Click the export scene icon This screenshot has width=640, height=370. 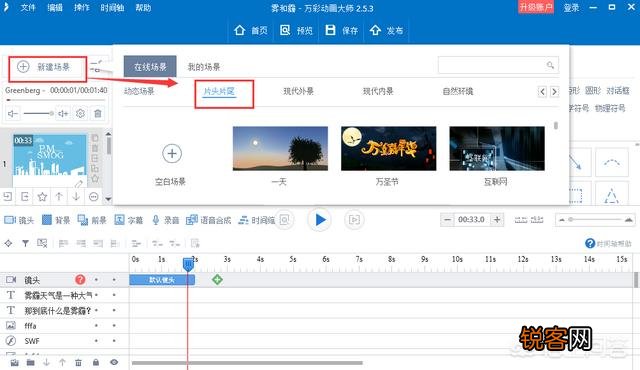point(24,197)
